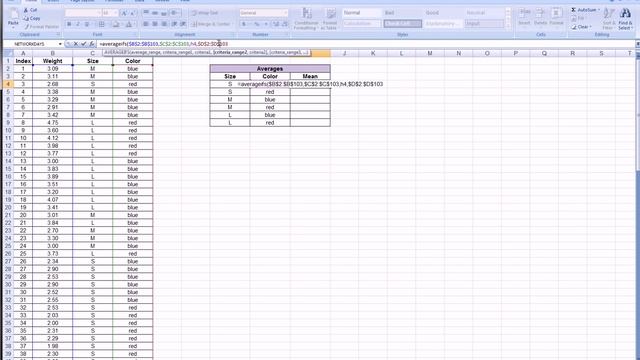640x360 pixels.
Task: Click Increase Decimal icon
Action: coord(276,24)
